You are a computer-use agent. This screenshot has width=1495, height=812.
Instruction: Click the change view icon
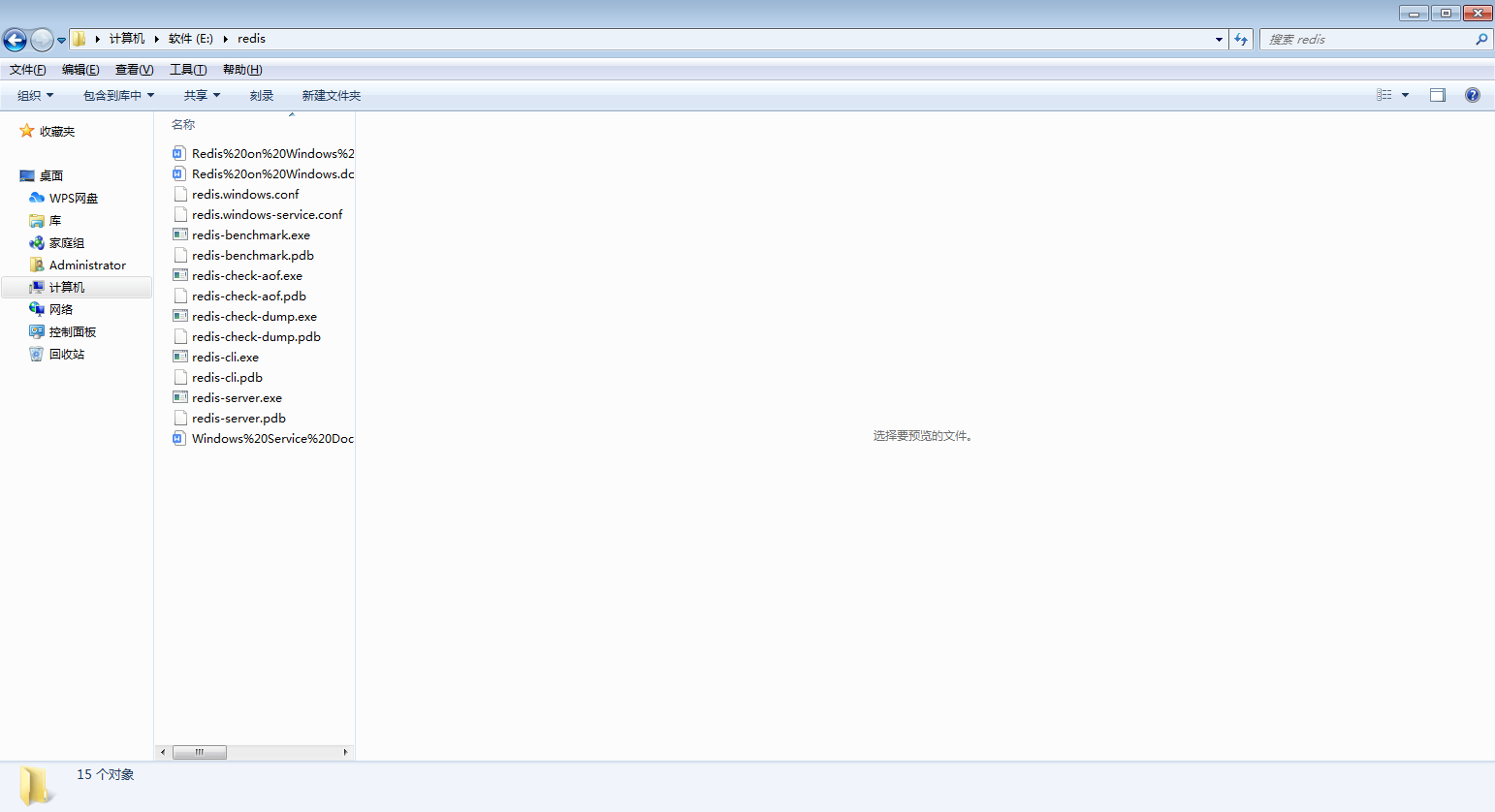tap(1384, 95)
